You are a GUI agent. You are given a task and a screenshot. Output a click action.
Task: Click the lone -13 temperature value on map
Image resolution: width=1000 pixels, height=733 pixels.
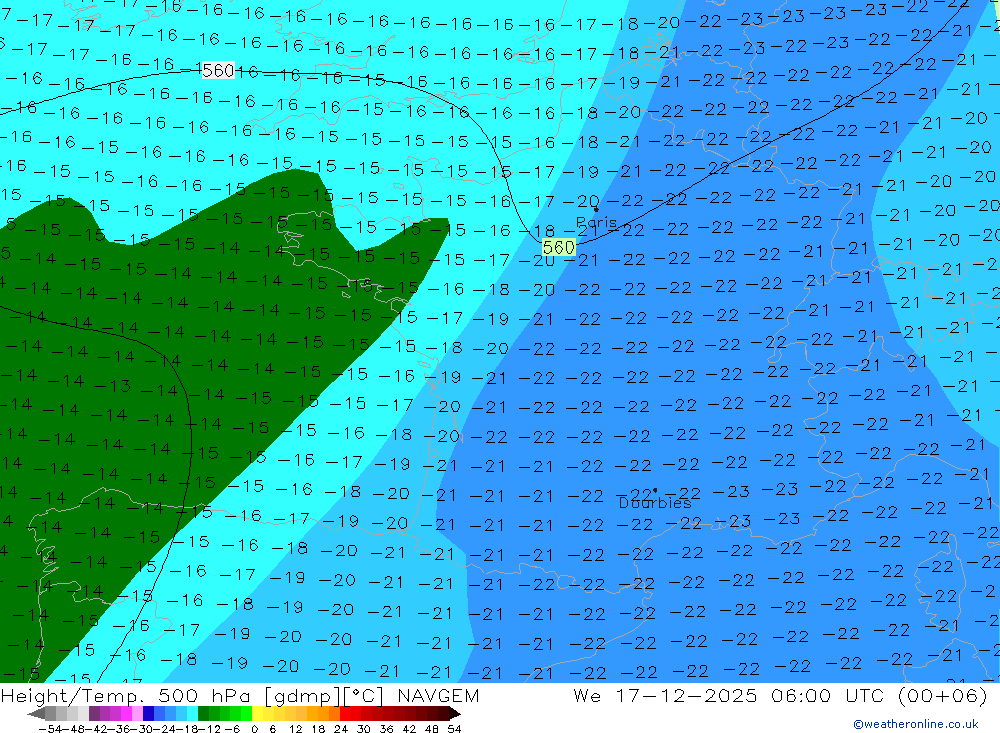(x=112, y=386)
